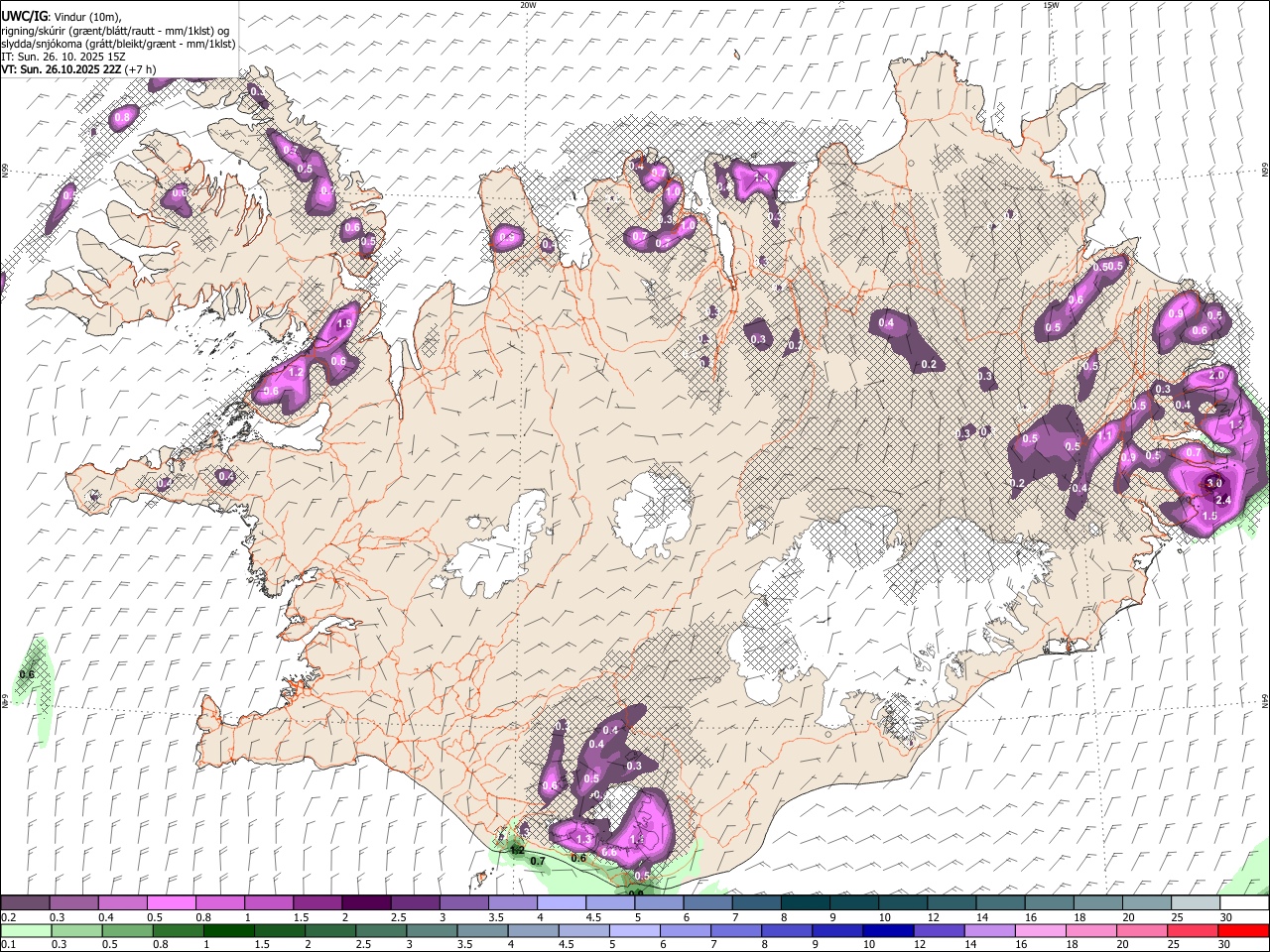Viewport: 1270px width, 952px height.
Task: Pick the 0.5 bright pink swatch, purple legend row
Action: point(171,902)
